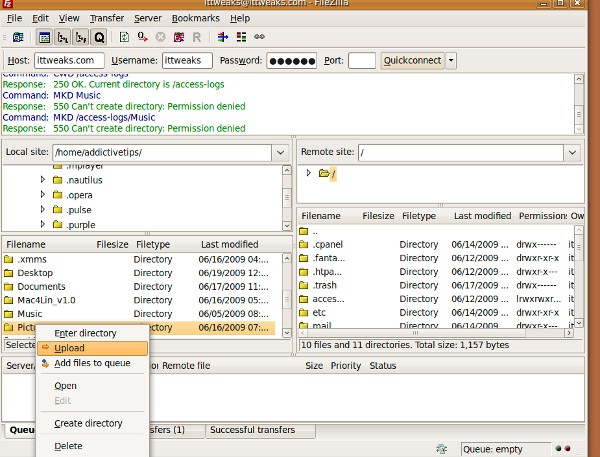The height and width of the screenshot is (457, 600).
Task: Sort remote list by Permission column
Action: [x=543, y=216]
